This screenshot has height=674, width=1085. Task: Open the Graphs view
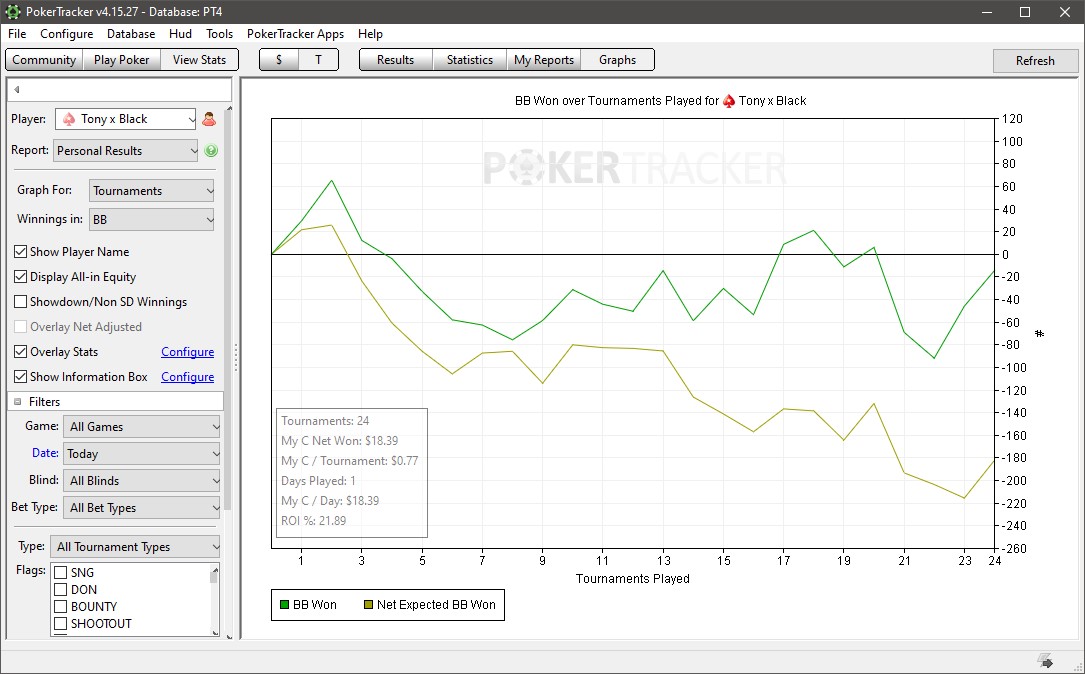point(617,60)
